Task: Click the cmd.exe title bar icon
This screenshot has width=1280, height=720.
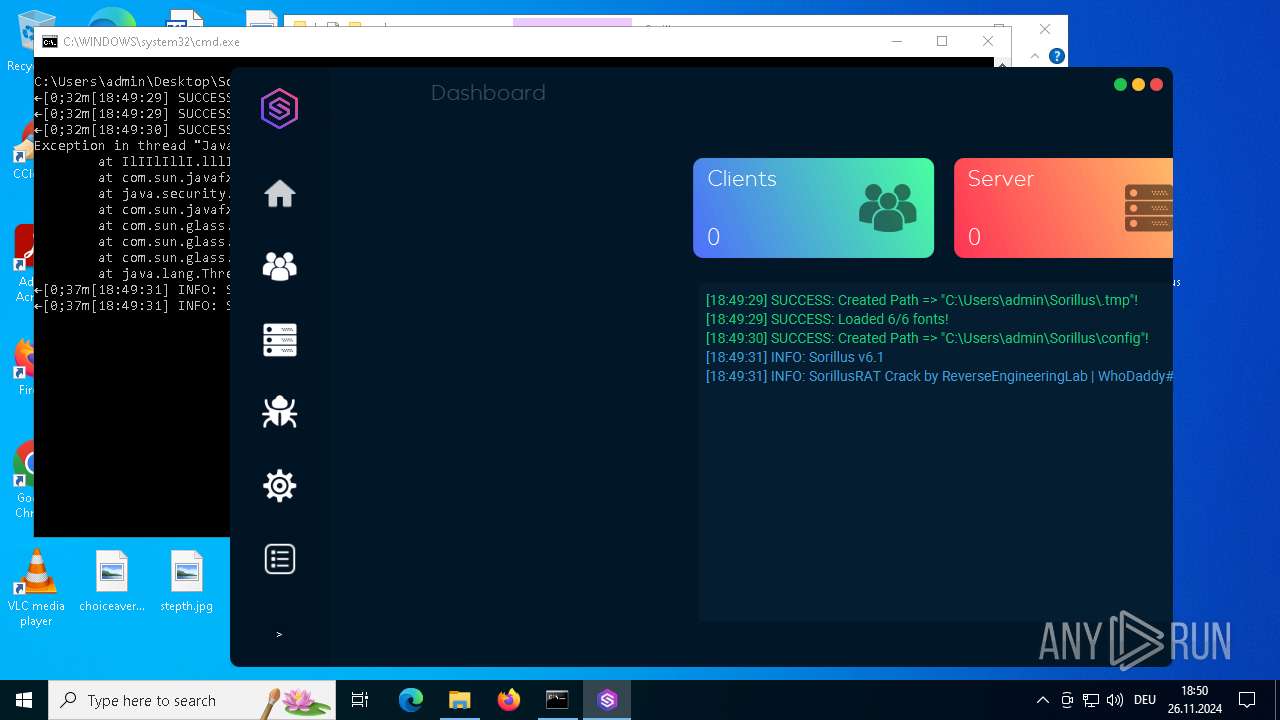Action: [49, 42]
